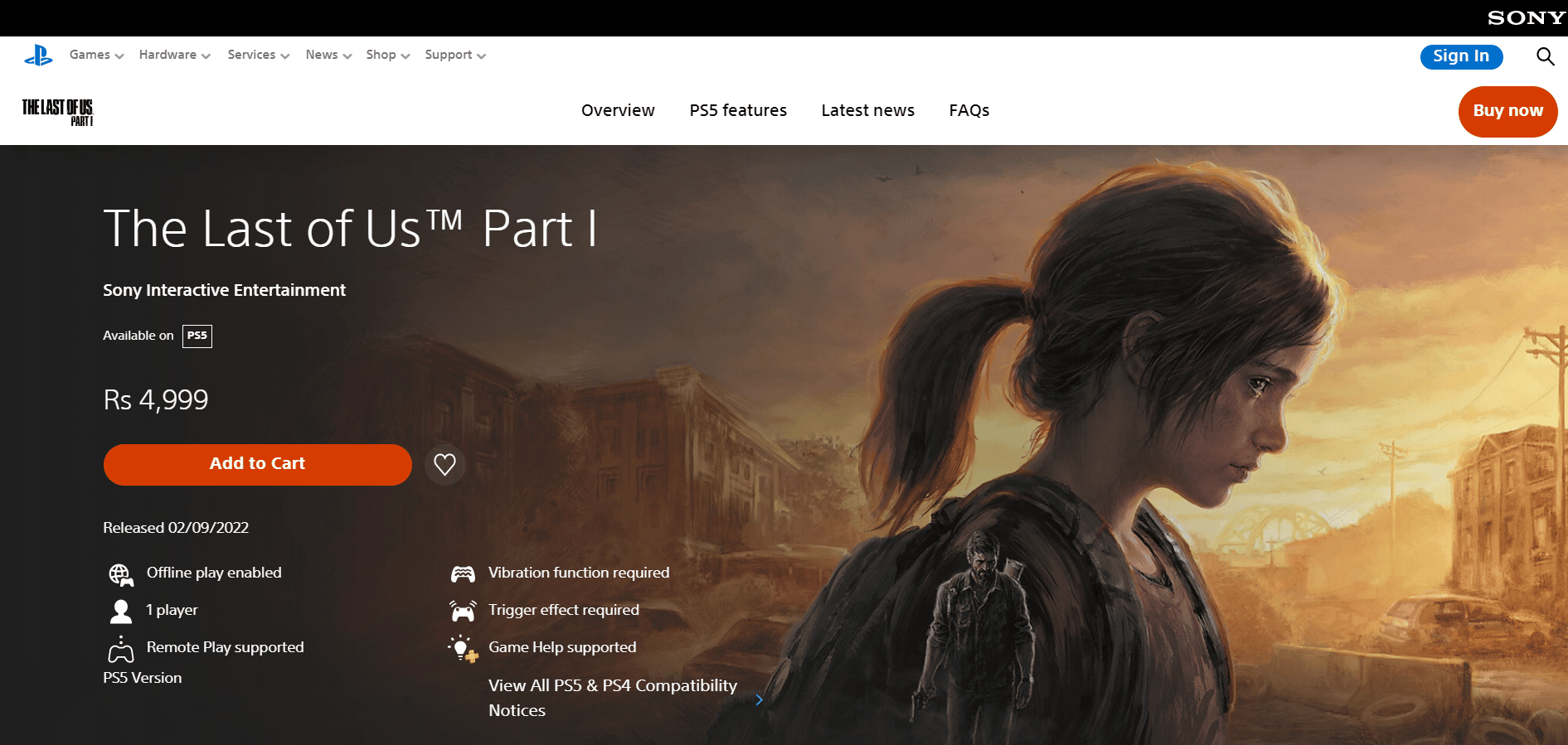Click the game title 'The Last of Us Part I'
The image size is (1568, 745).
coord(350,228)
